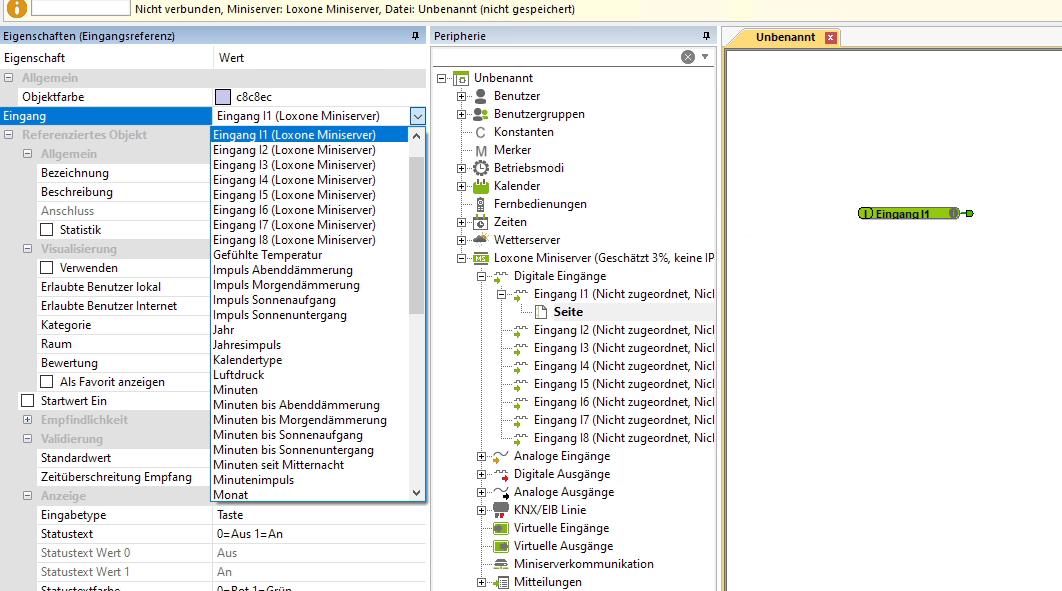Click the Wetterserver cloud icon
Viewport: 1062px width, 591px height.
pos(481,240)
